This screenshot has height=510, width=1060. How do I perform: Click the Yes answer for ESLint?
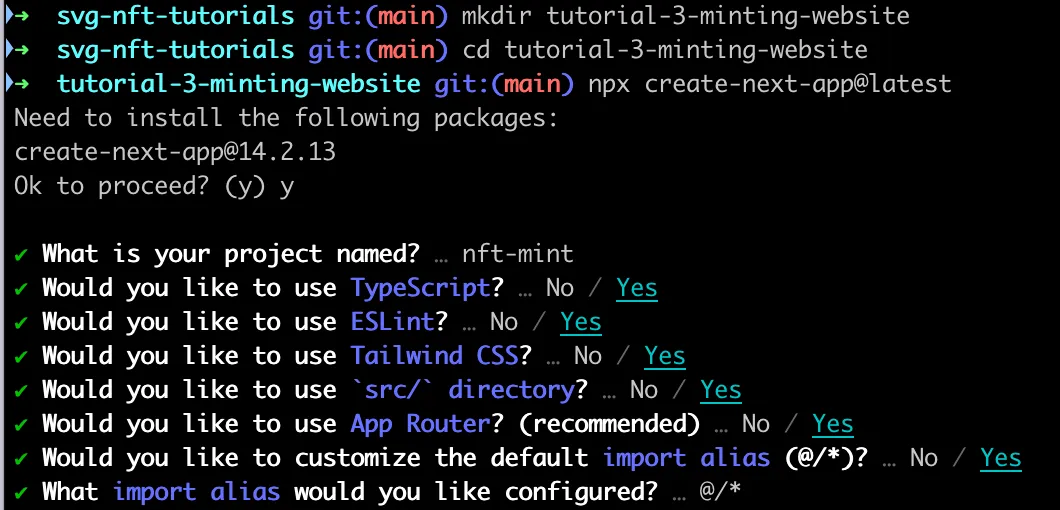[x=581, y=322]
